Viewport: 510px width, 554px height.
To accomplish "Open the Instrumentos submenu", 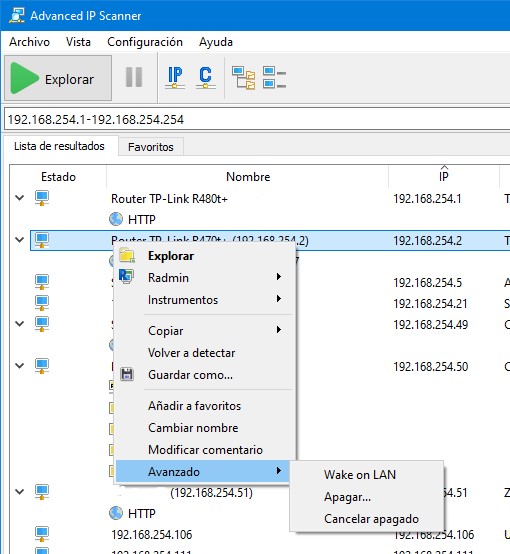I will click(205, 300).
